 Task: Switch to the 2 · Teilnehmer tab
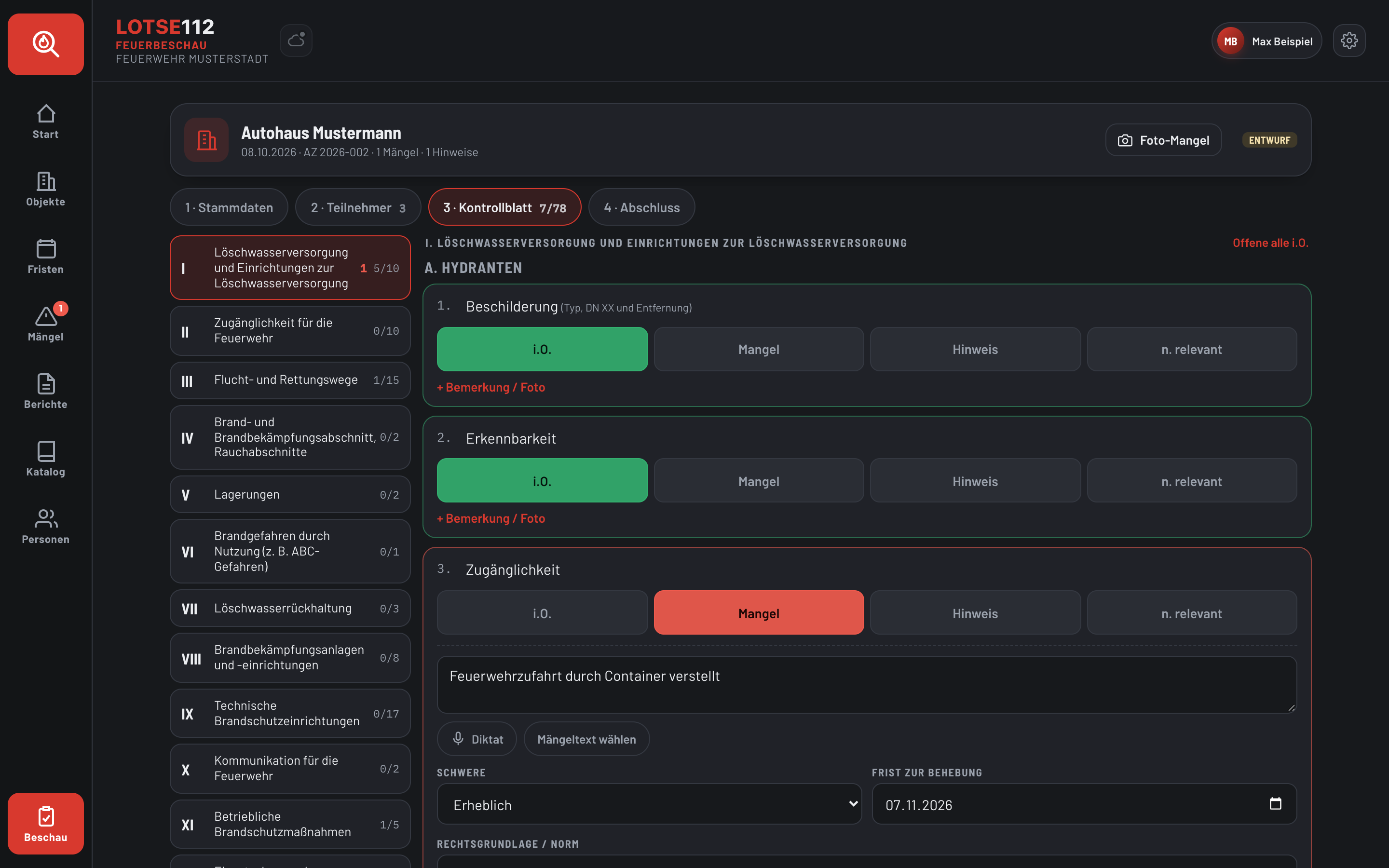point(358,207)
